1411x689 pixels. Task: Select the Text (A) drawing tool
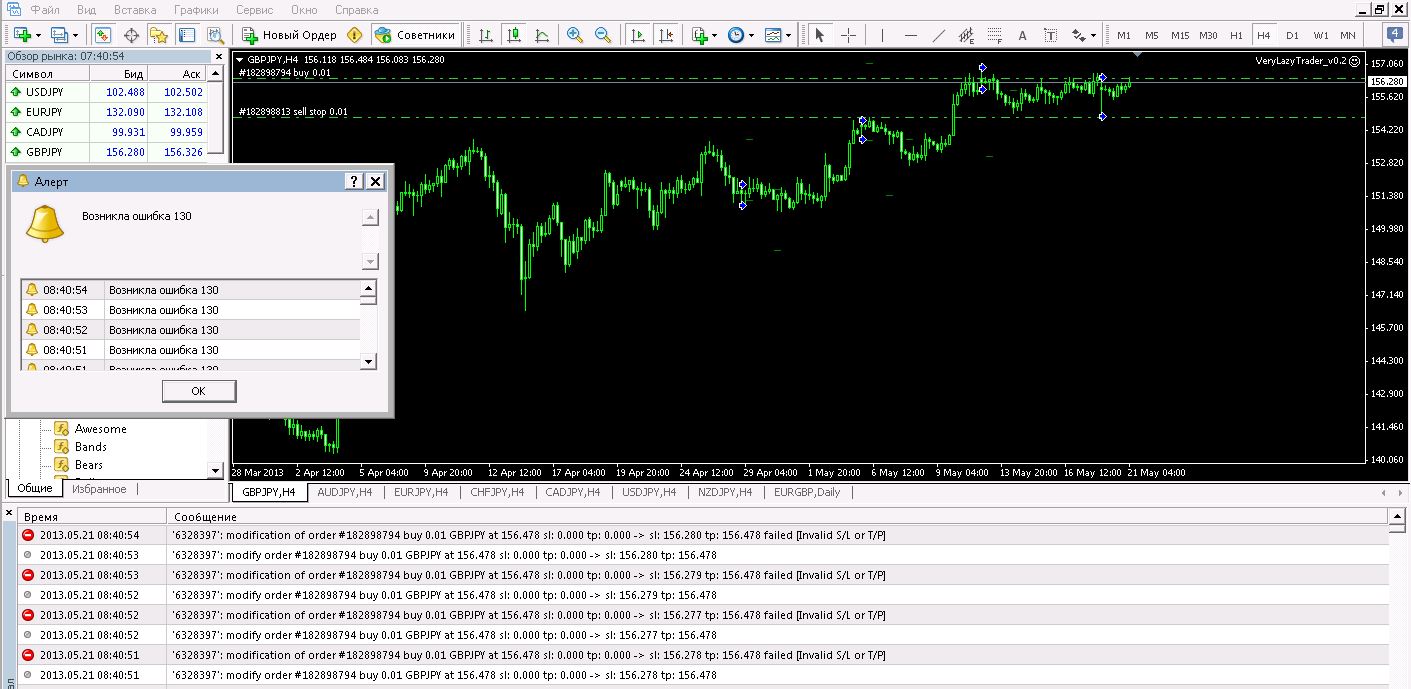(1022, 35)
